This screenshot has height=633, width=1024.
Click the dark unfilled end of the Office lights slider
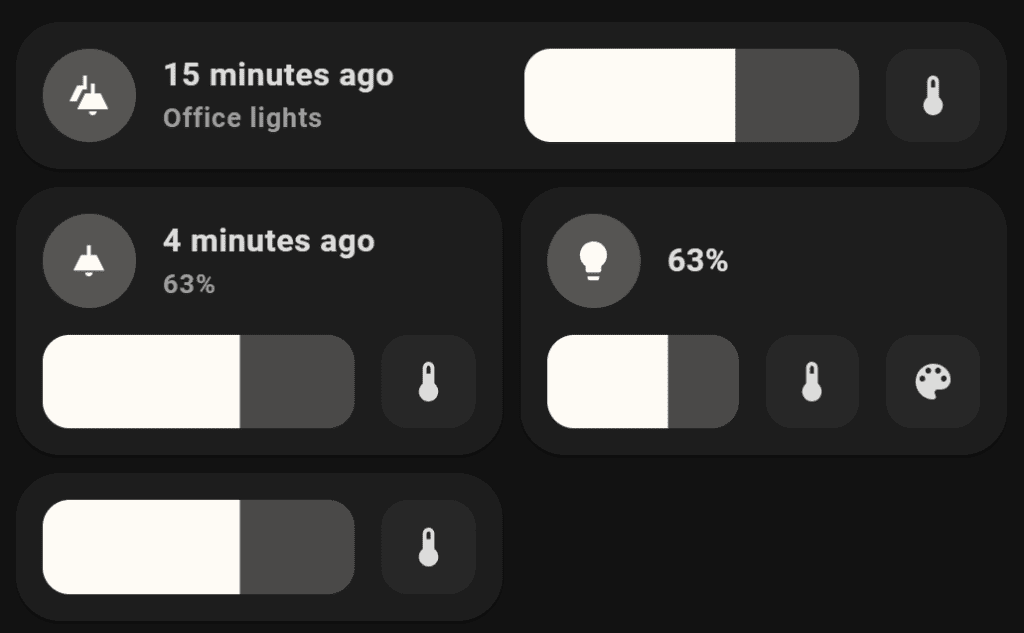(797, 95)
